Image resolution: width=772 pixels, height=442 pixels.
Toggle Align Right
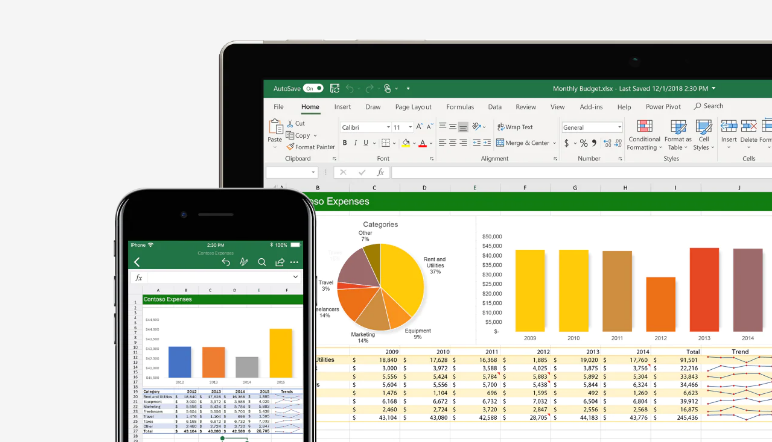click(x=463, y=143)
